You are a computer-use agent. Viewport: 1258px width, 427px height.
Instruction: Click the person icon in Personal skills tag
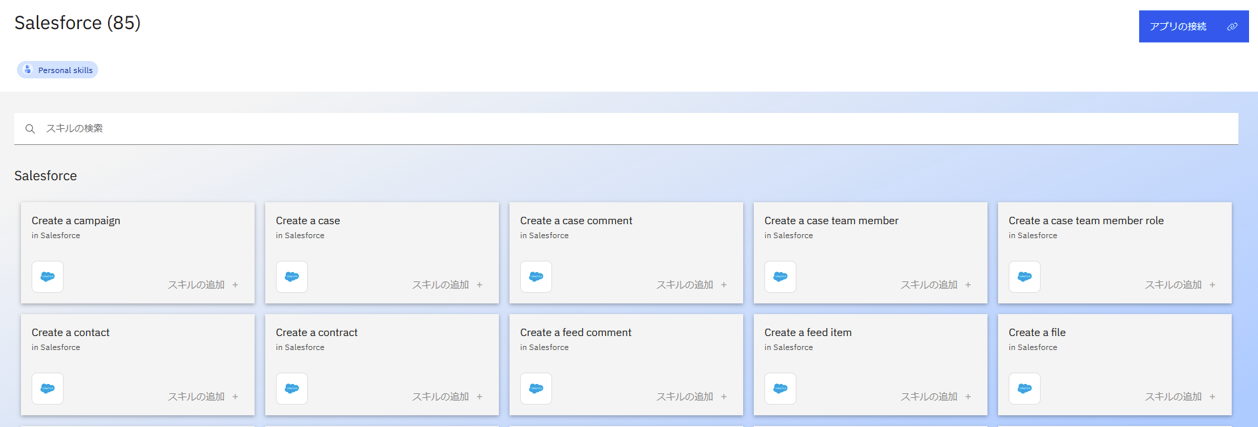coord(28,70)
